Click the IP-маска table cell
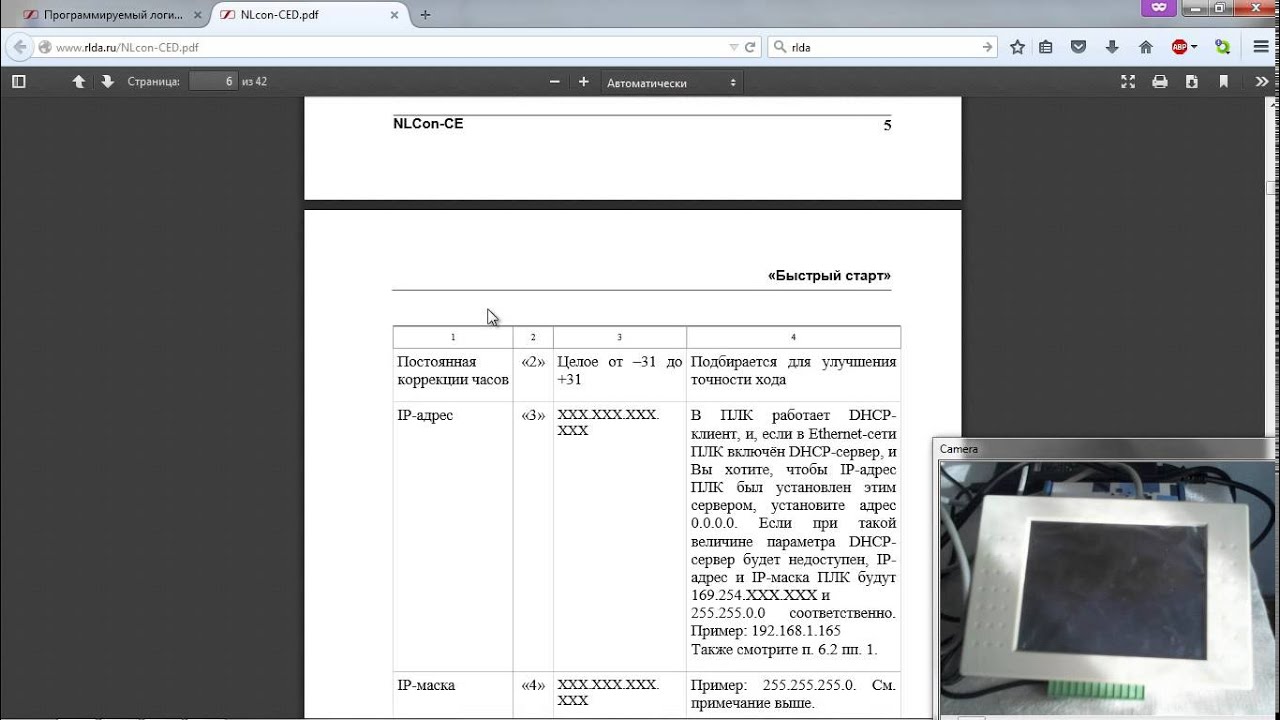The height and width of the screenshot is (720, 1280). pos(453,695)
